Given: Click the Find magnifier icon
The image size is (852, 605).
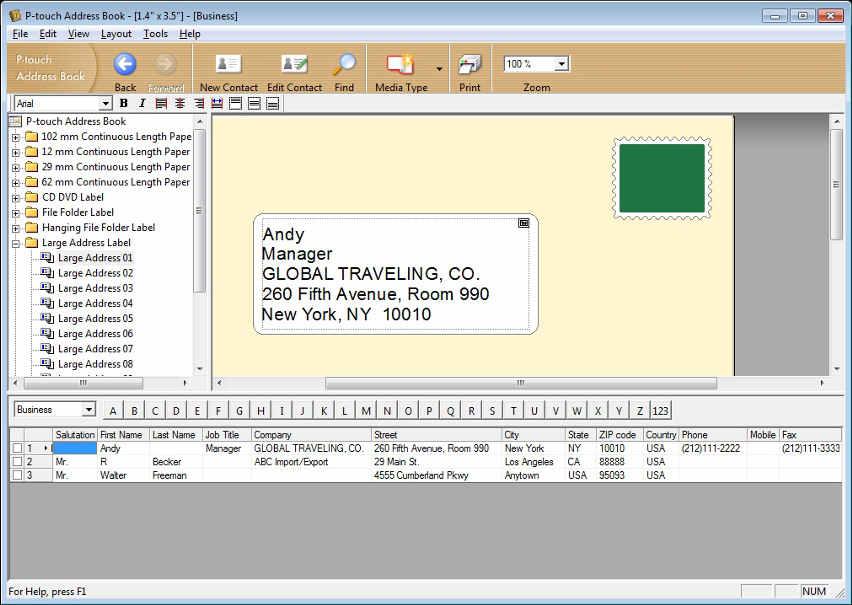Looking at the screenshot, I should click(344, 64).
